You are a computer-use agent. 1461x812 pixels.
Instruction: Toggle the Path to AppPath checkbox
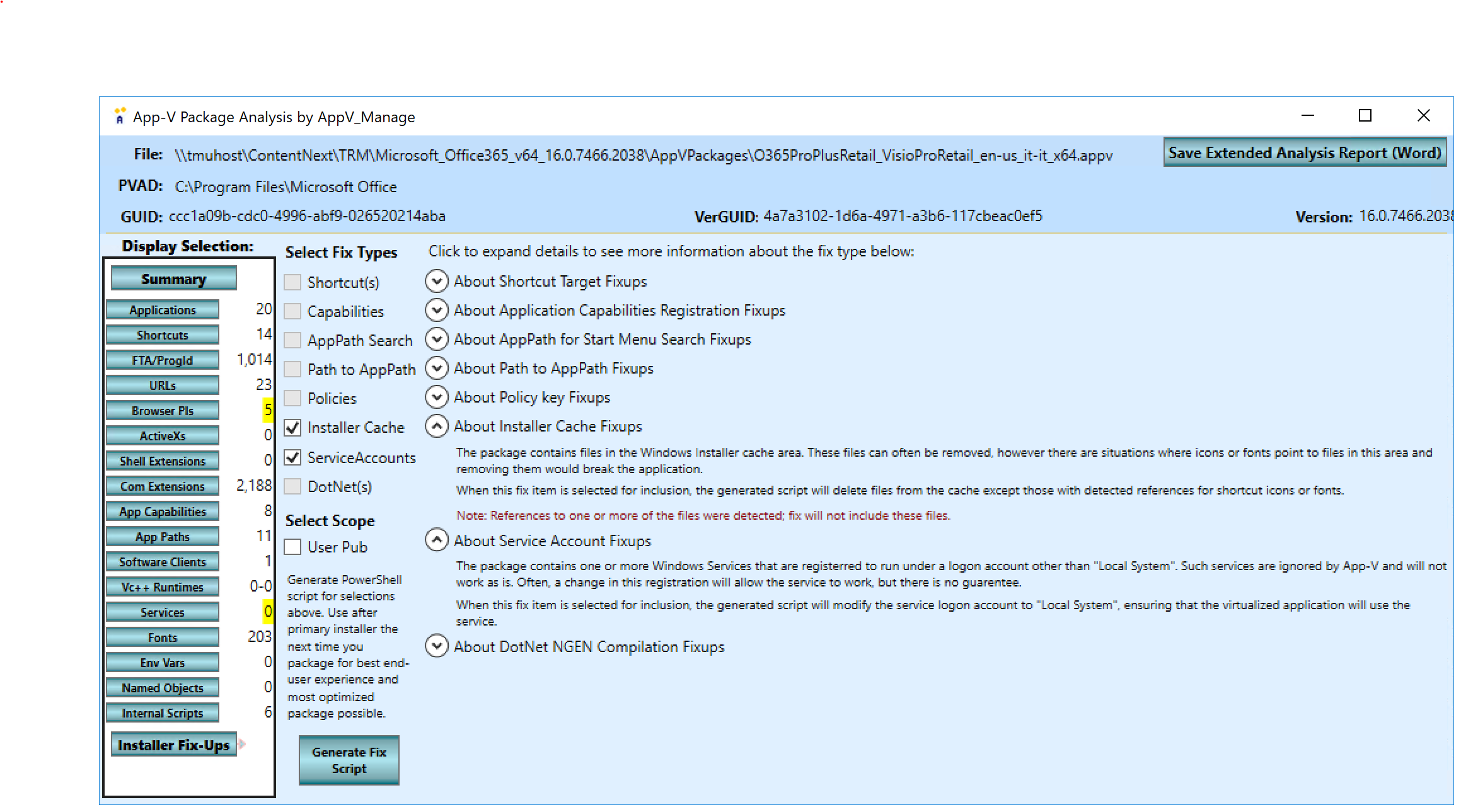tap(292, 369)
